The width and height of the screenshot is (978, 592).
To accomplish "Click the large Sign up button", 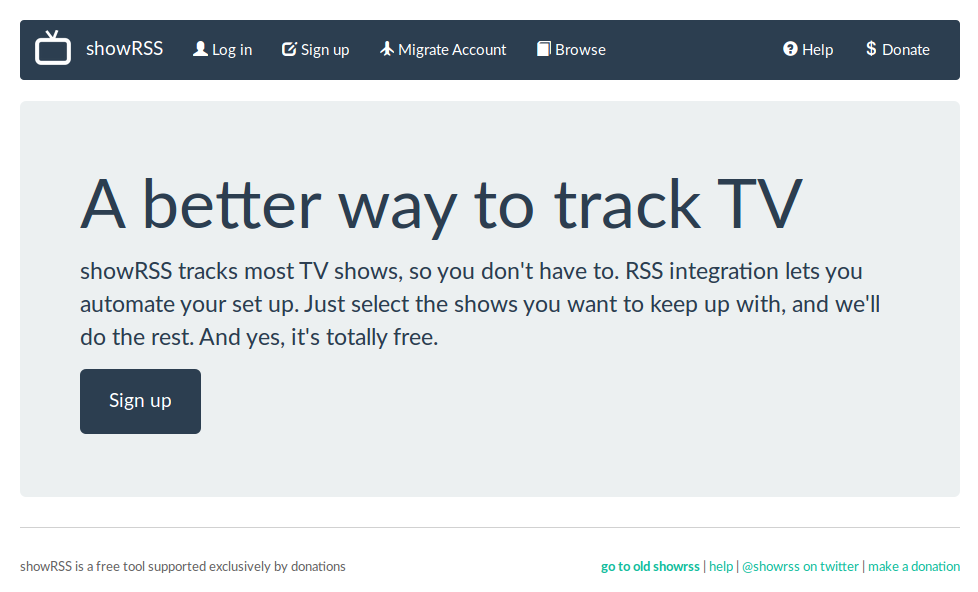I will [140, 401].
